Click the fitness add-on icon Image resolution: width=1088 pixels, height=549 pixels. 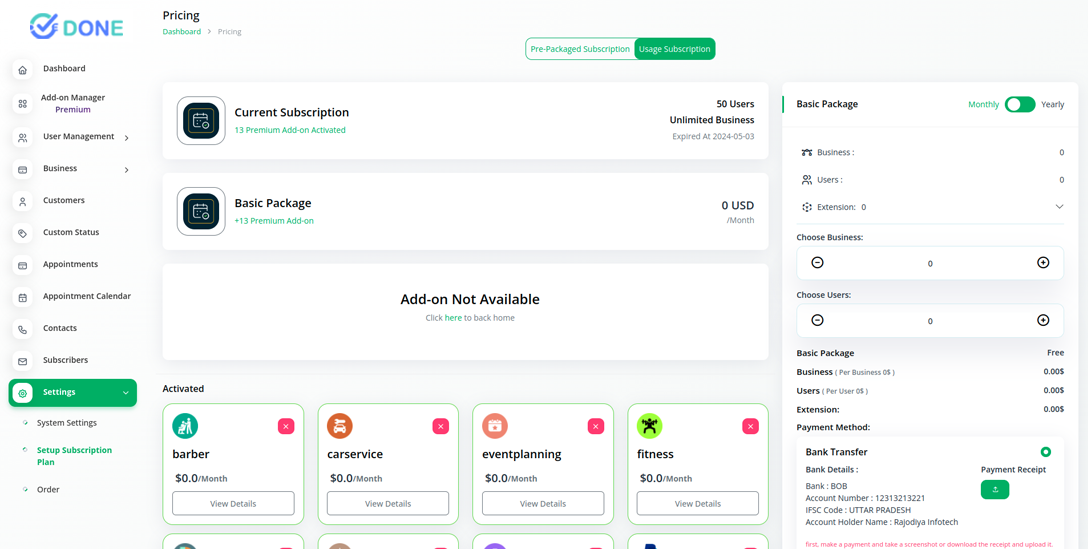pyautogui.click(x=649, y=425)
